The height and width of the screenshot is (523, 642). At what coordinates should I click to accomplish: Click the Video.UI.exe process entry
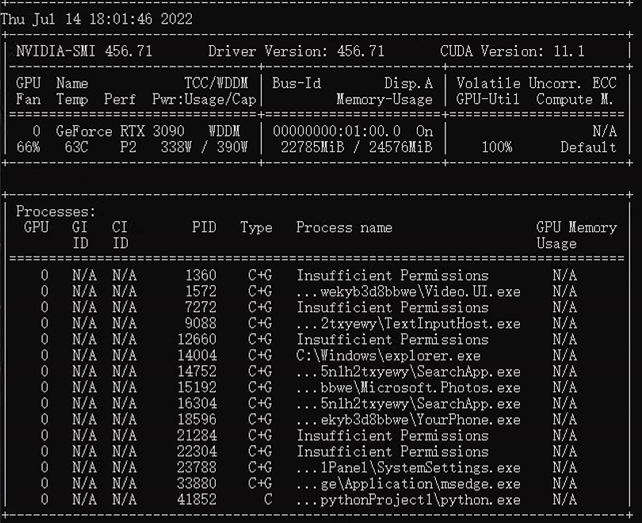[408, 291]
